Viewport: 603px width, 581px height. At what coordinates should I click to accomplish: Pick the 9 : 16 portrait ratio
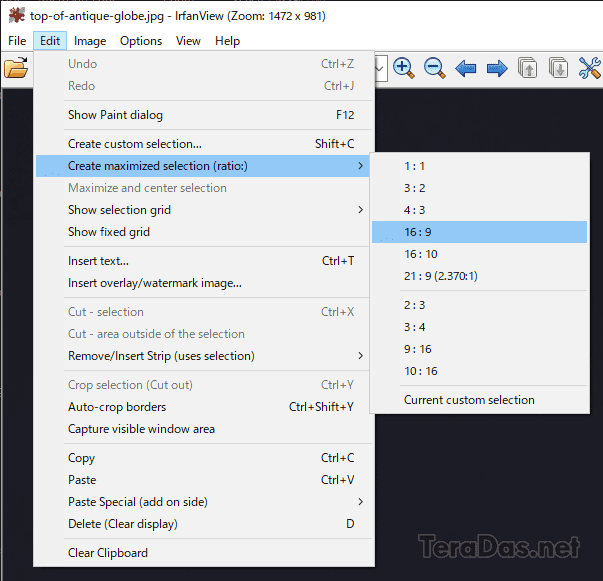click(480, 349)
